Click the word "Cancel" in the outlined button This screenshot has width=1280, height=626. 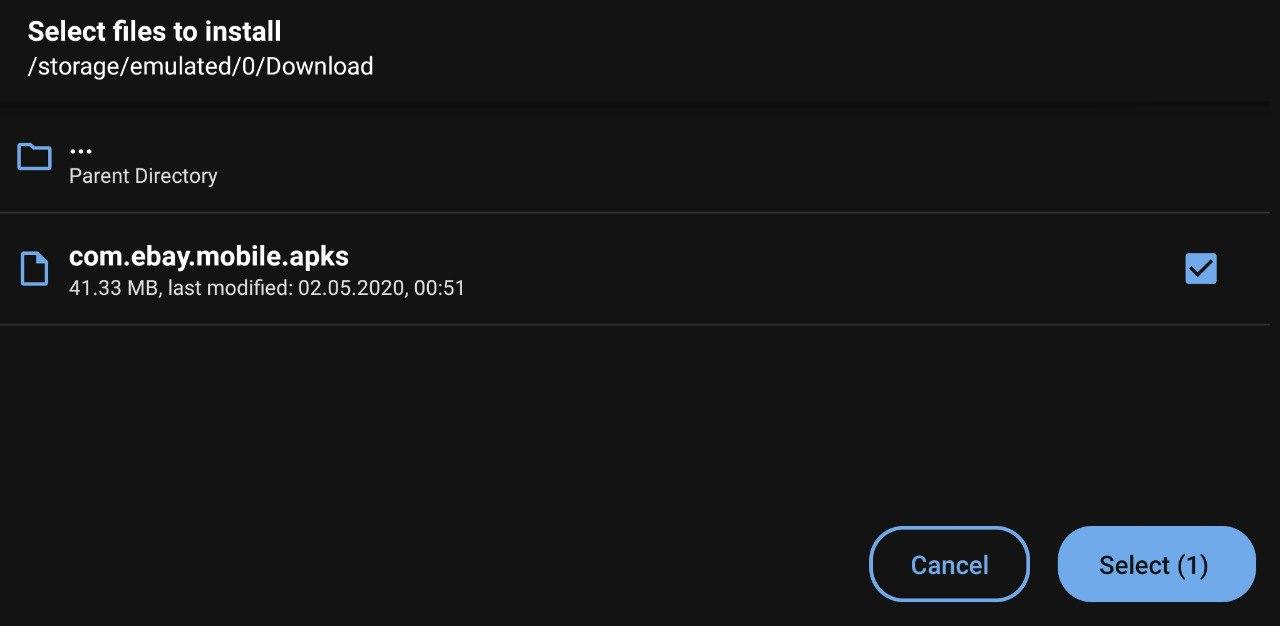click(x=949, y=565)
